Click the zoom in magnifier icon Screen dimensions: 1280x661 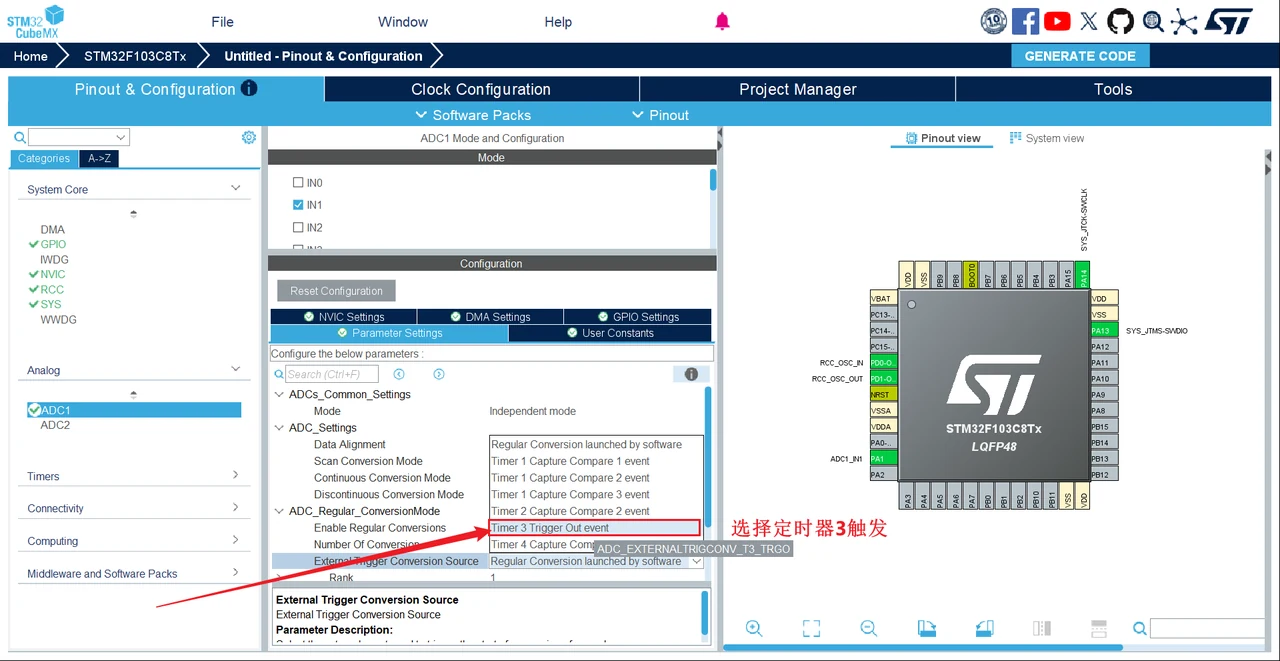point(754,628)
